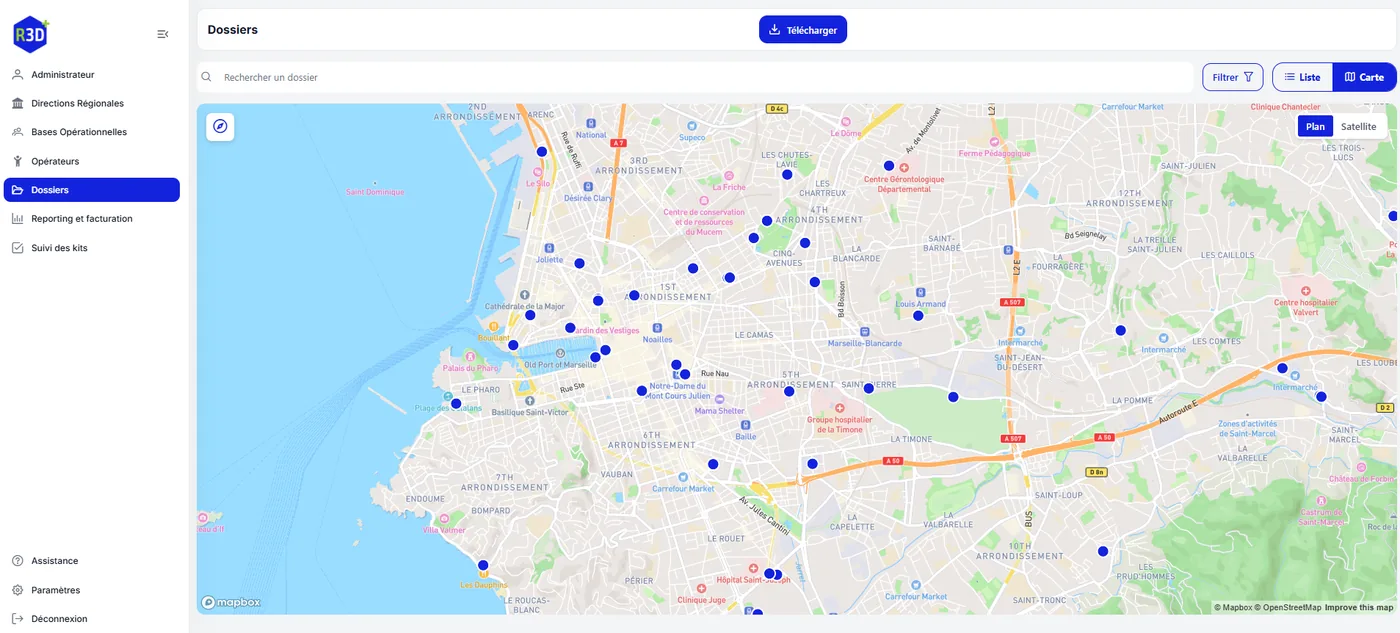Open the Assistance page
The width and height of the screenshot is (1400, 633).
(x=92, y=561)
